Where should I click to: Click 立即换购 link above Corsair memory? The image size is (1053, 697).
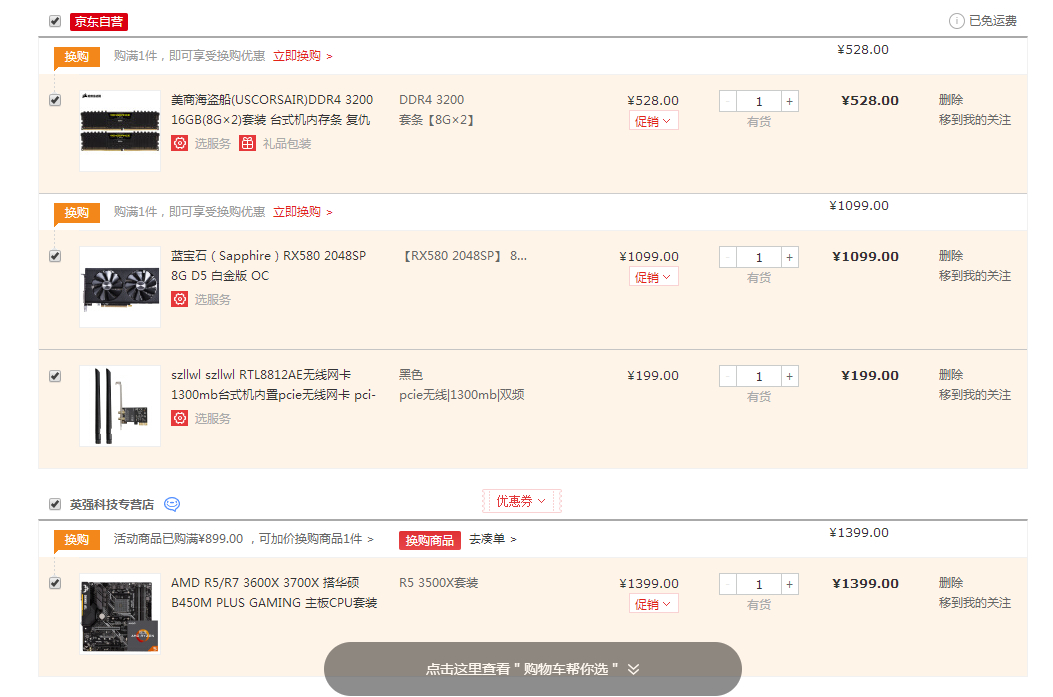click(302, 56)
